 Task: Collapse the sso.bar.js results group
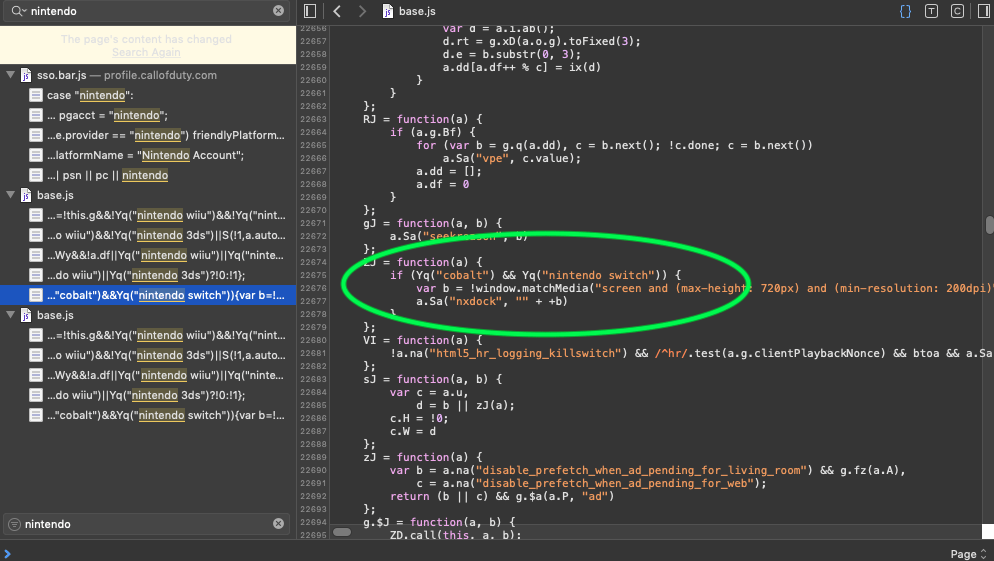point(10,75)
